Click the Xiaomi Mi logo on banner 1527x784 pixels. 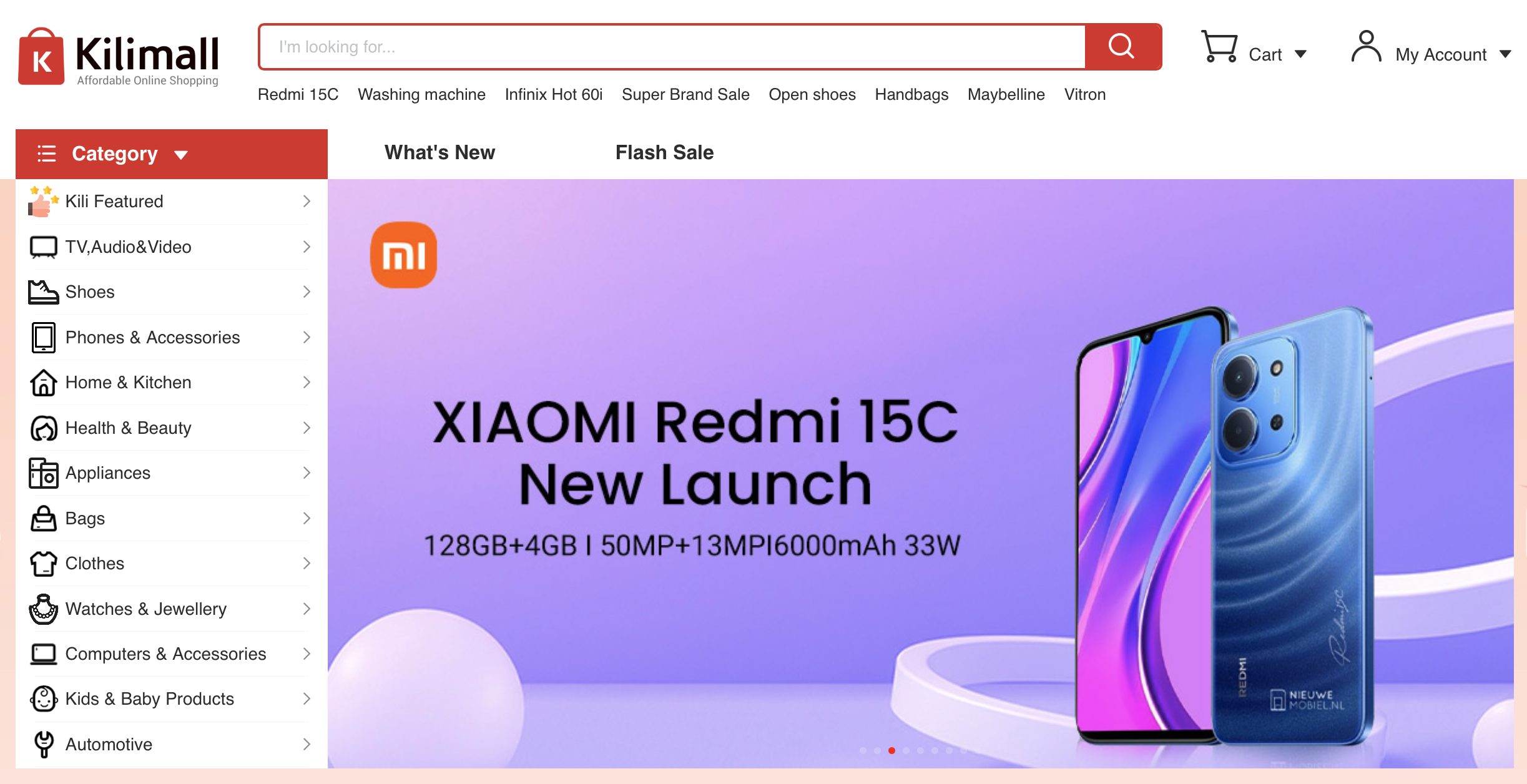tap(404, 255)
